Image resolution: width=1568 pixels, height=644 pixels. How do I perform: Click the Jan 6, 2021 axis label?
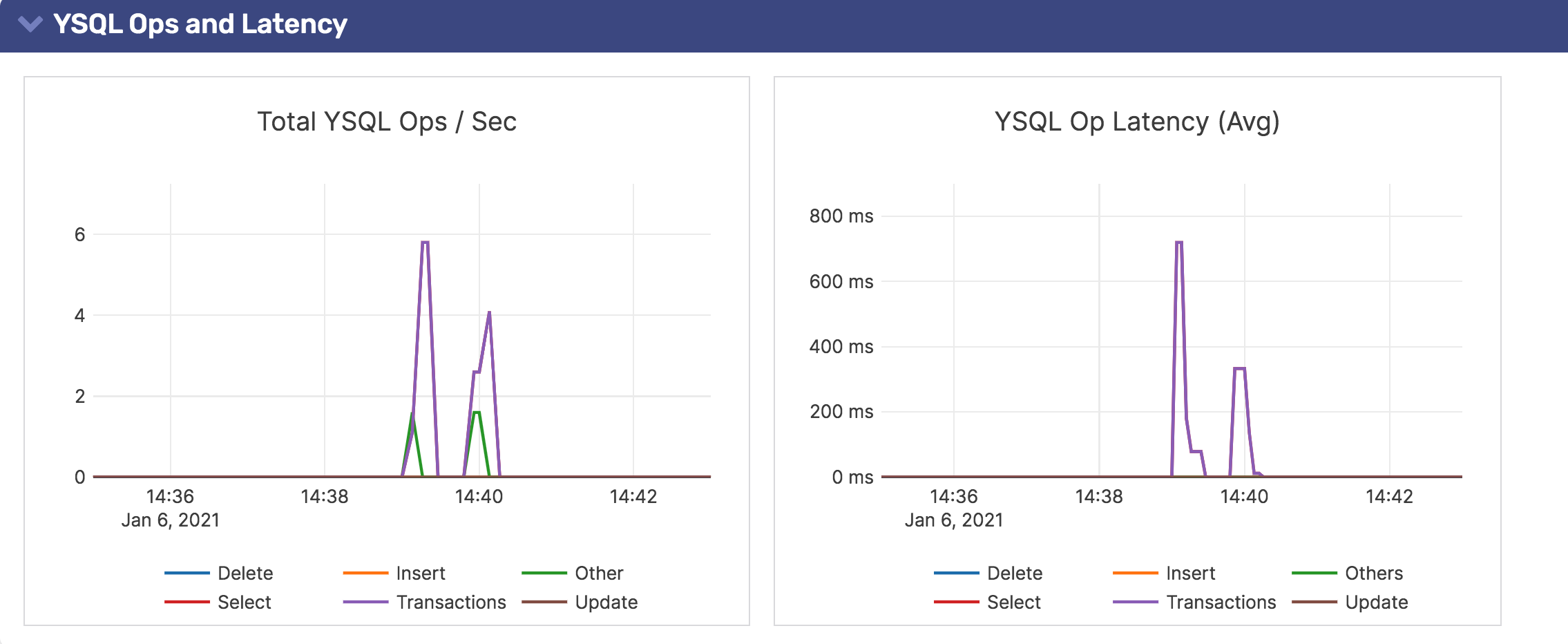(170, 520)
